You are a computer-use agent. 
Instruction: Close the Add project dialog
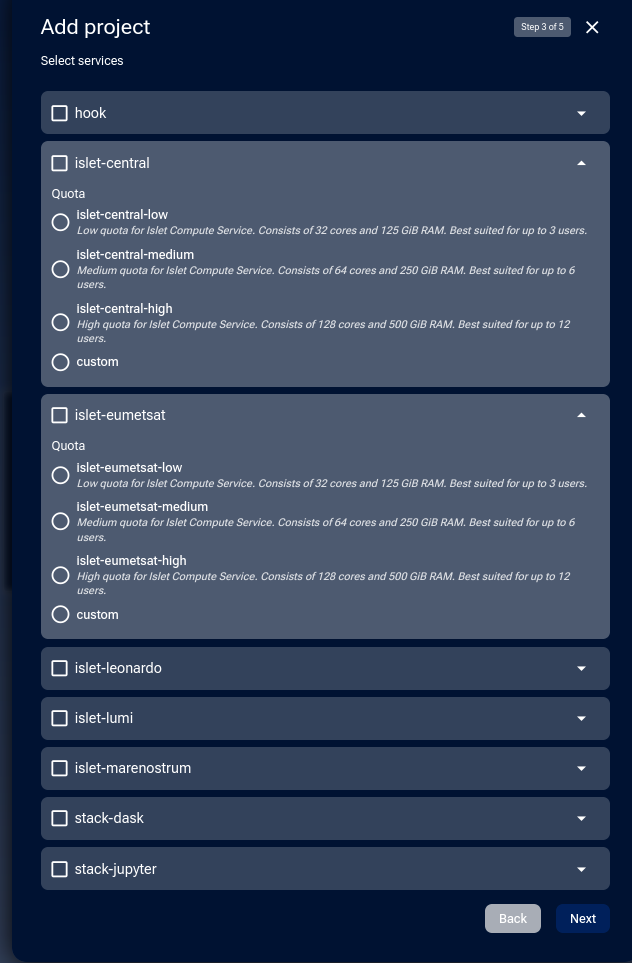pyautogui.click(x=592, y=27)
